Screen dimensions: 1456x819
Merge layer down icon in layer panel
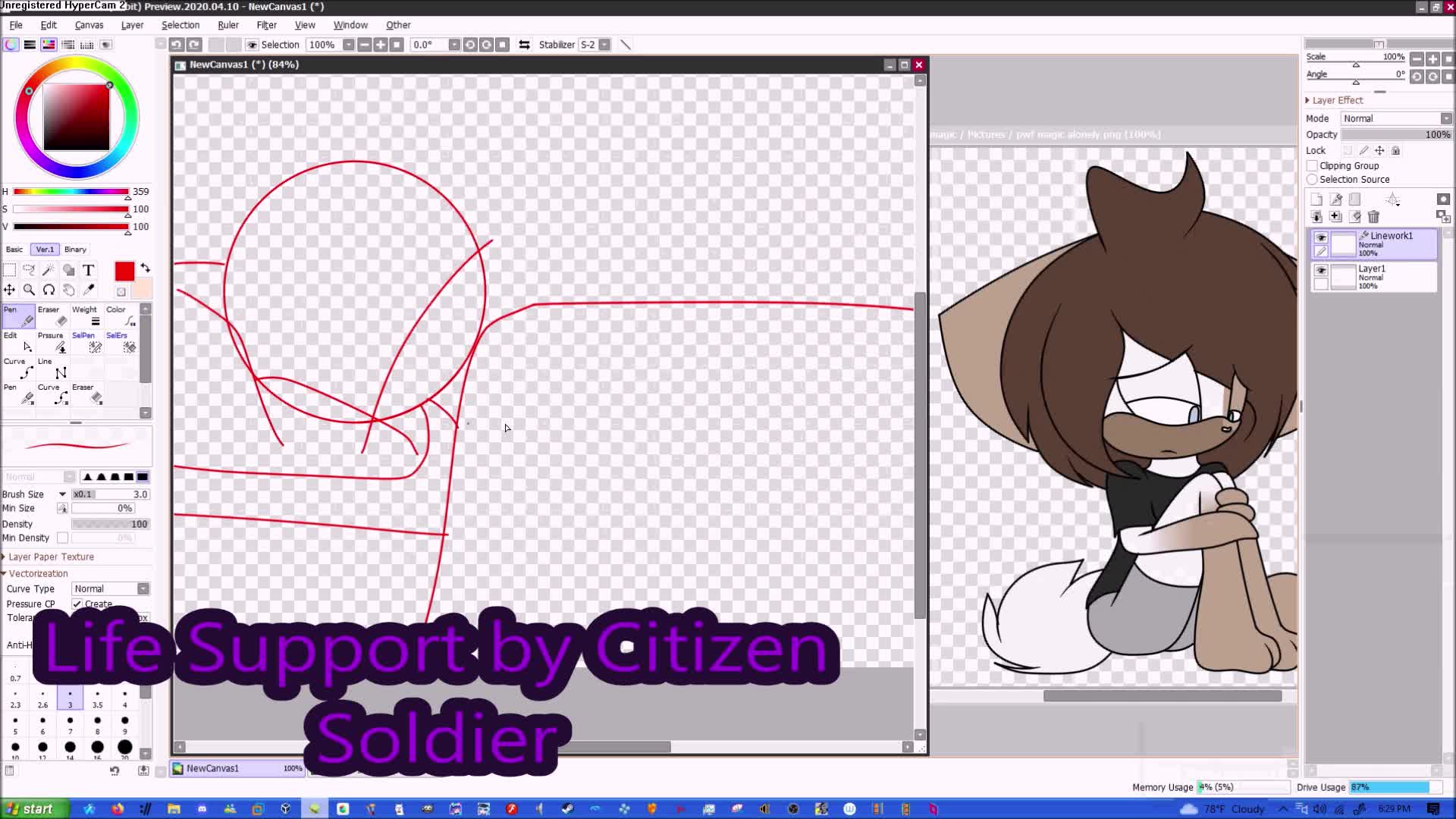[x=1316, y=217]
